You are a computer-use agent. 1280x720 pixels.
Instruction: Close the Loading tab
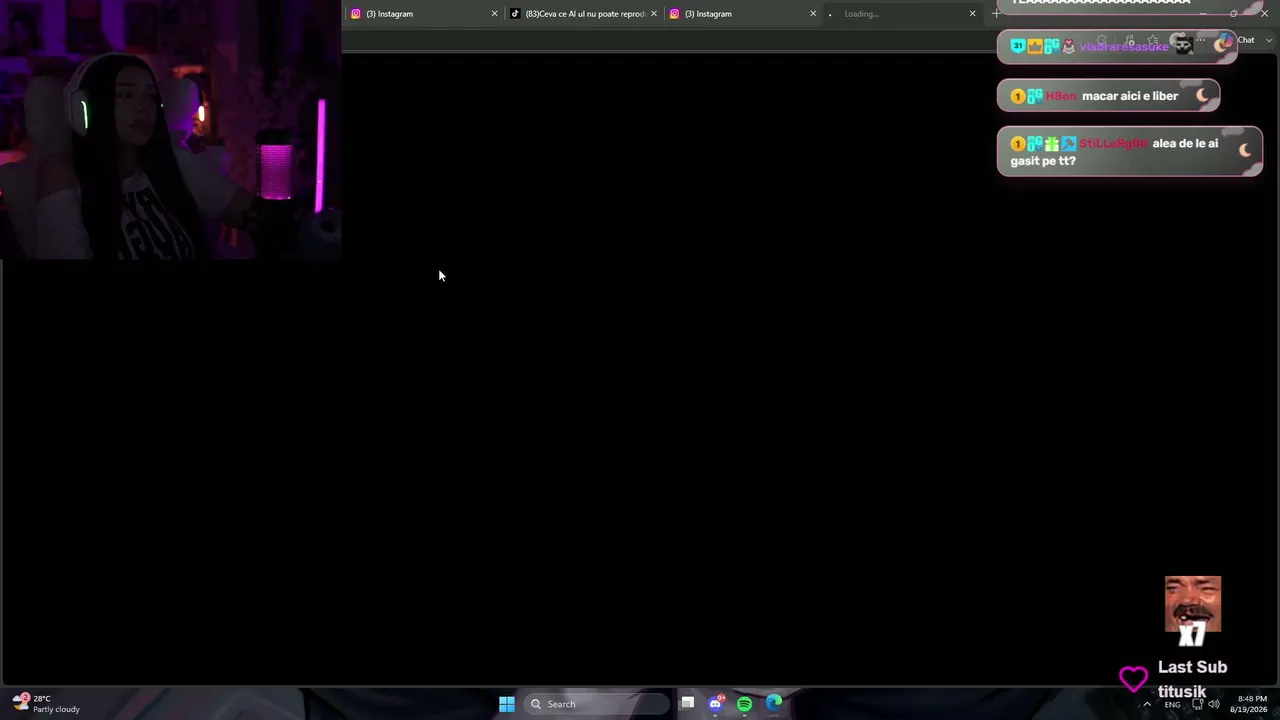tap(972, 14)
